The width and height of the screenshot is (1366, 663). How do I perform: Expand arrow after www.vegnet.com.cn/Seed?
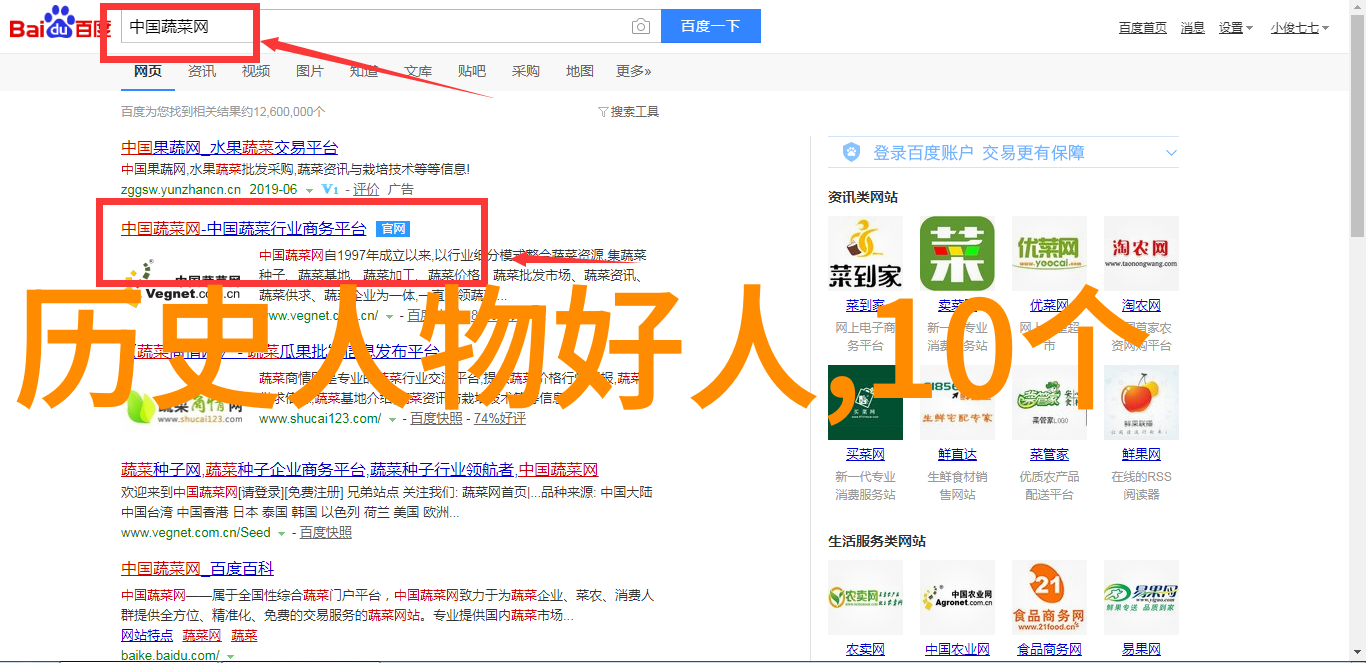coord(282,534)
